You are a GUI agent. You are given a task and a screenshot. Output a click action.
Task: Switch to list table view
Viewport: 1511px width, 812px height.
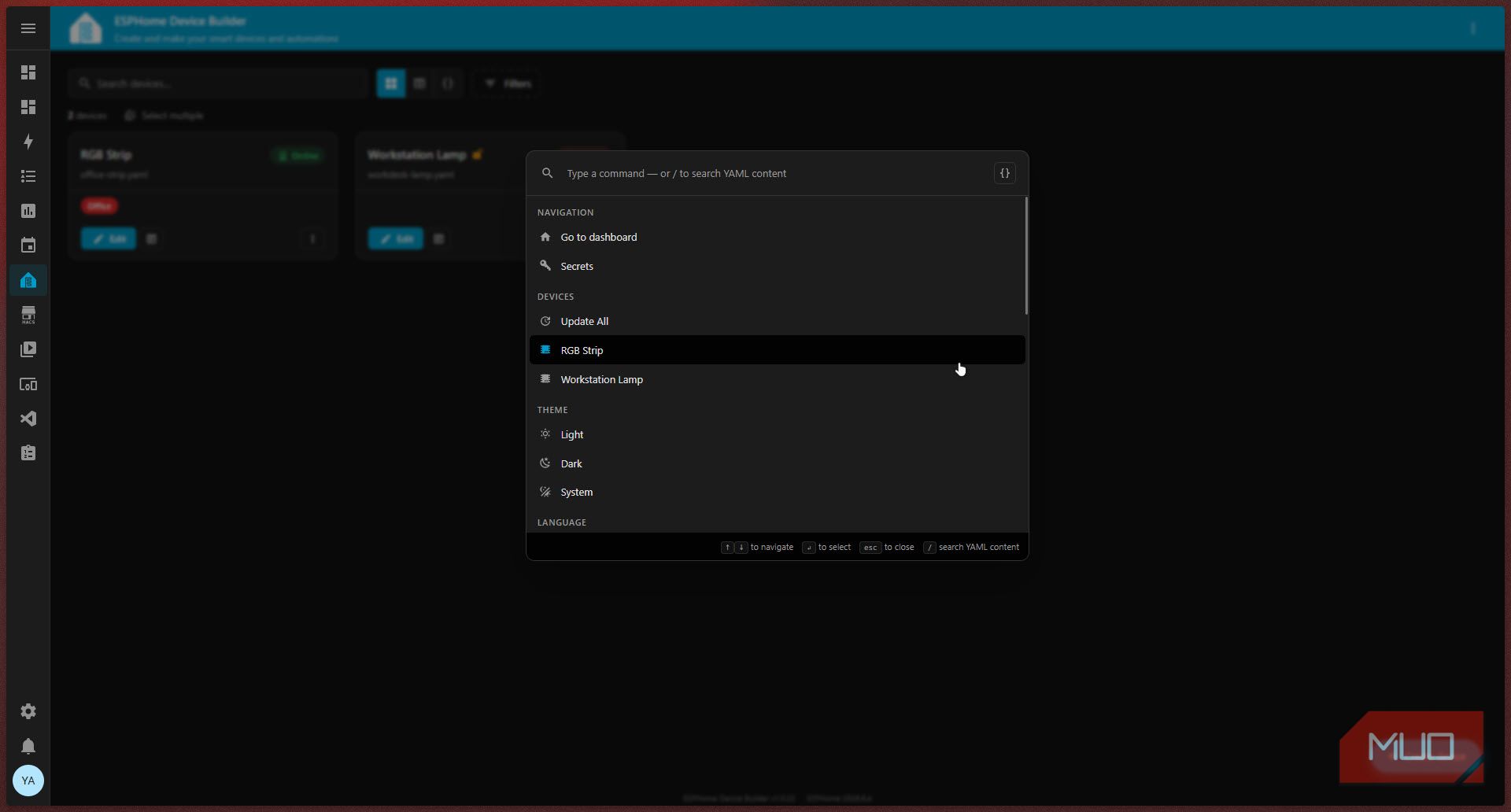(419, 83)
